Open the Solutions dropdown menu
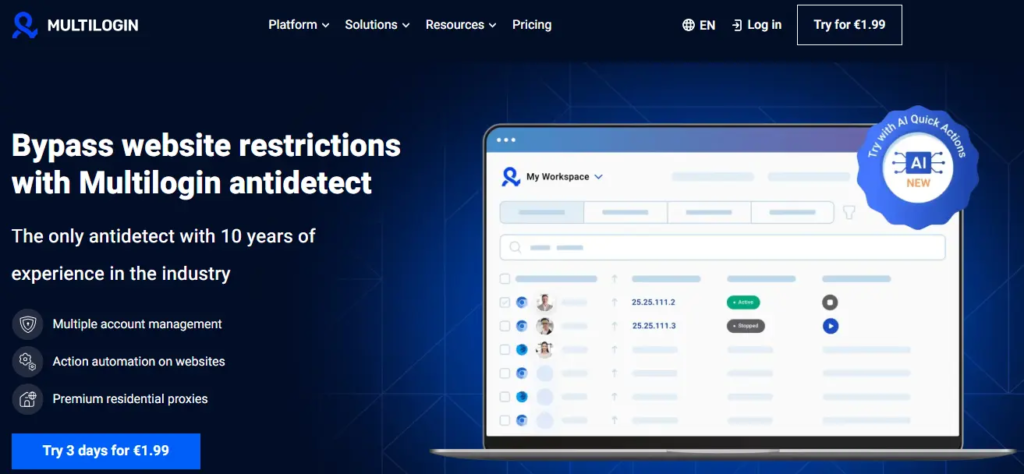This screenshot has height=474, width=1024. click(x=377, y=25)
